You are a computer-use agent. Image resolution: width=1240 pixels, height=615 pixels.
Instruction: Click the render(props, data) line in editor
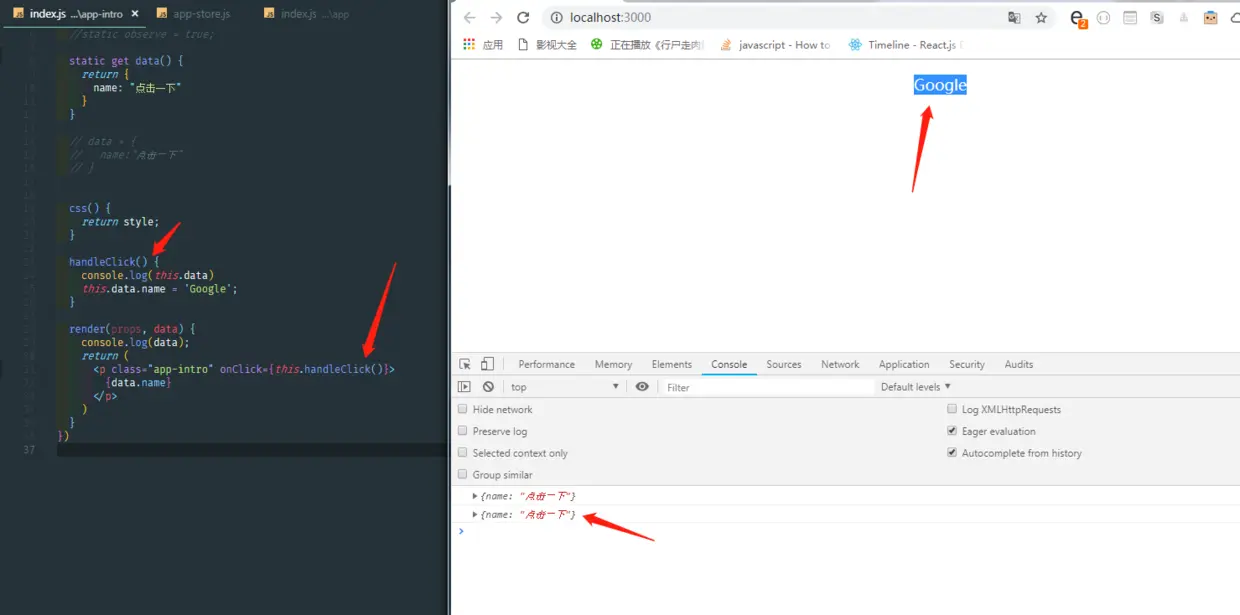click(132, 329)
